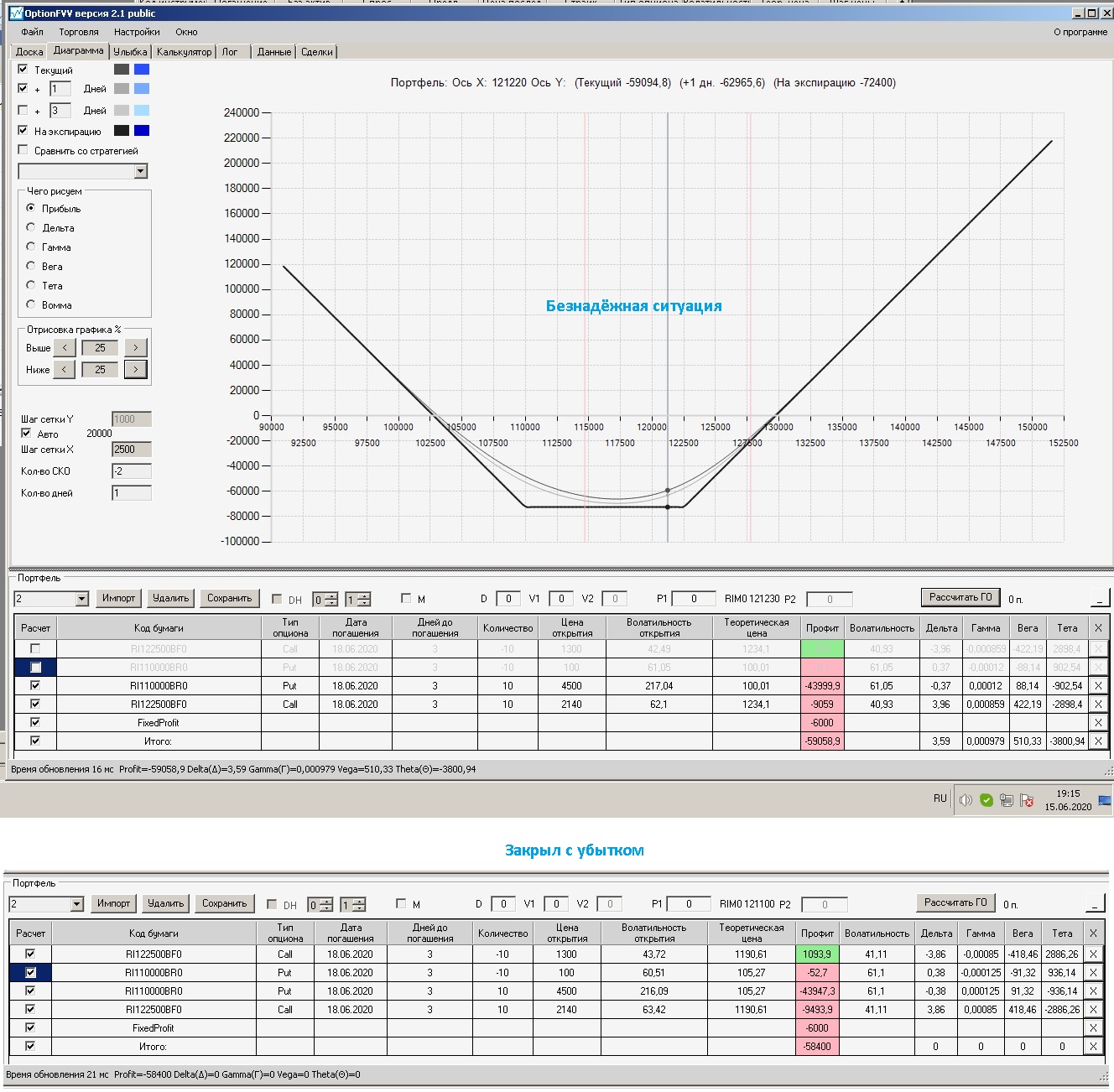Screen dimensions: 1114x1092
Task: Open the О программе menu item
Action: 1080,32
